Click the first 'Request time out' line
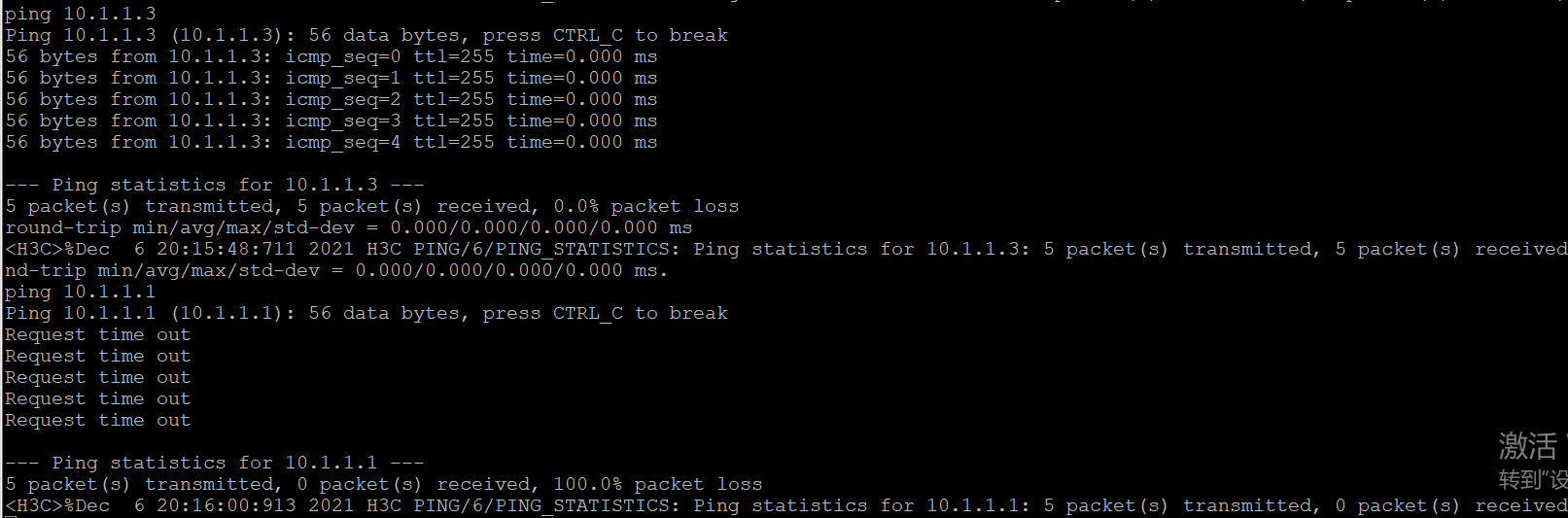 [97, 334]
